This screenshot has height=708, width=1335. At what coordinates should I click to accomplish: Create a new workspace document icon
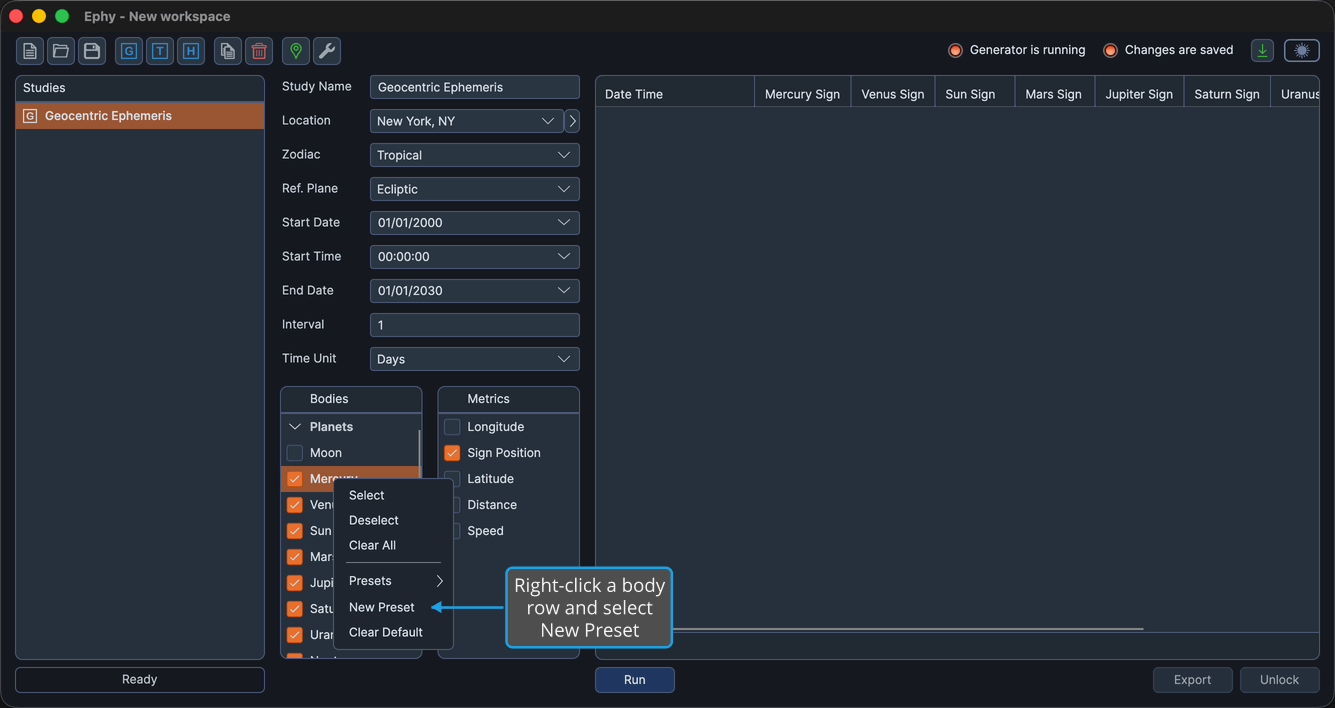pyautogui.click(x=30, y=51)
